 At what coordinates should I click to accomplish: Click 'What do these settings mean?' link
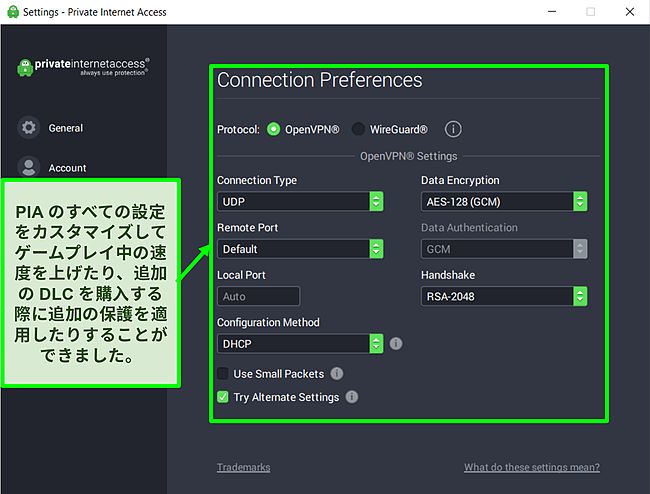[x=531, y=467]
